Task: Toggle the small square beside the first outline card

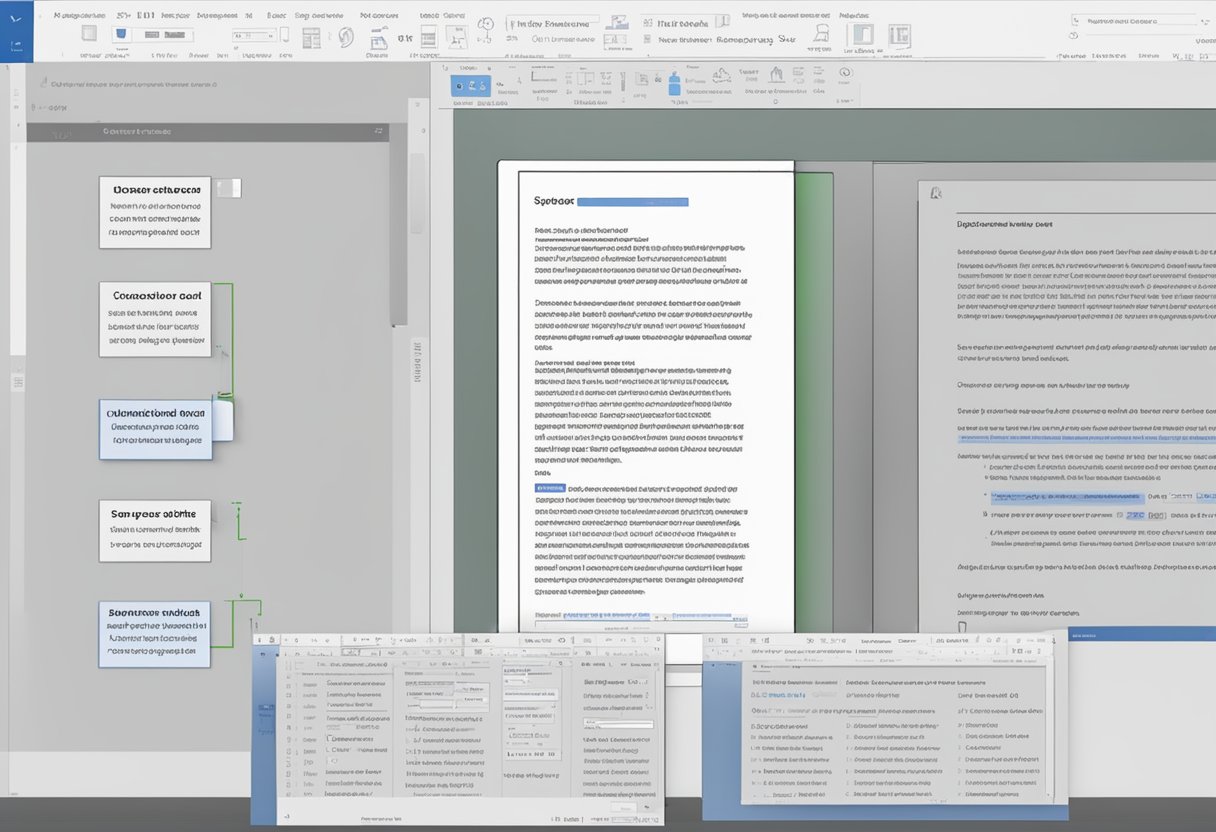Action: (228, 188)
